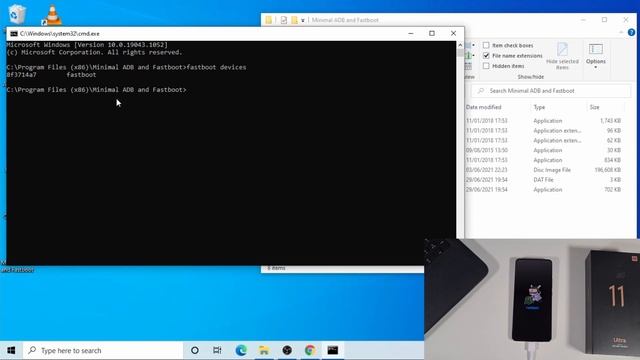
Task: Click the 834 KB size cell
Action: pos(612,160)
